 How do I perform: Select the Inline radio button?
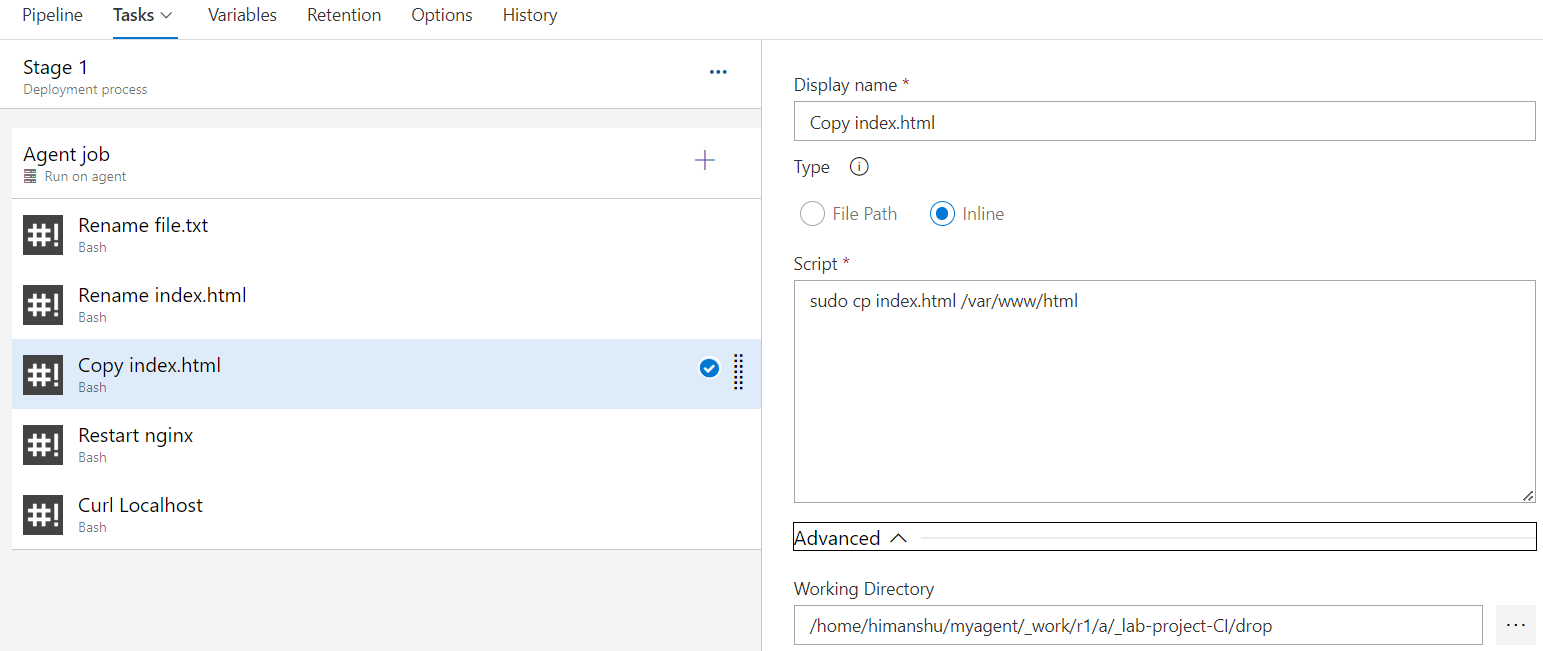[x=942, y=214]
